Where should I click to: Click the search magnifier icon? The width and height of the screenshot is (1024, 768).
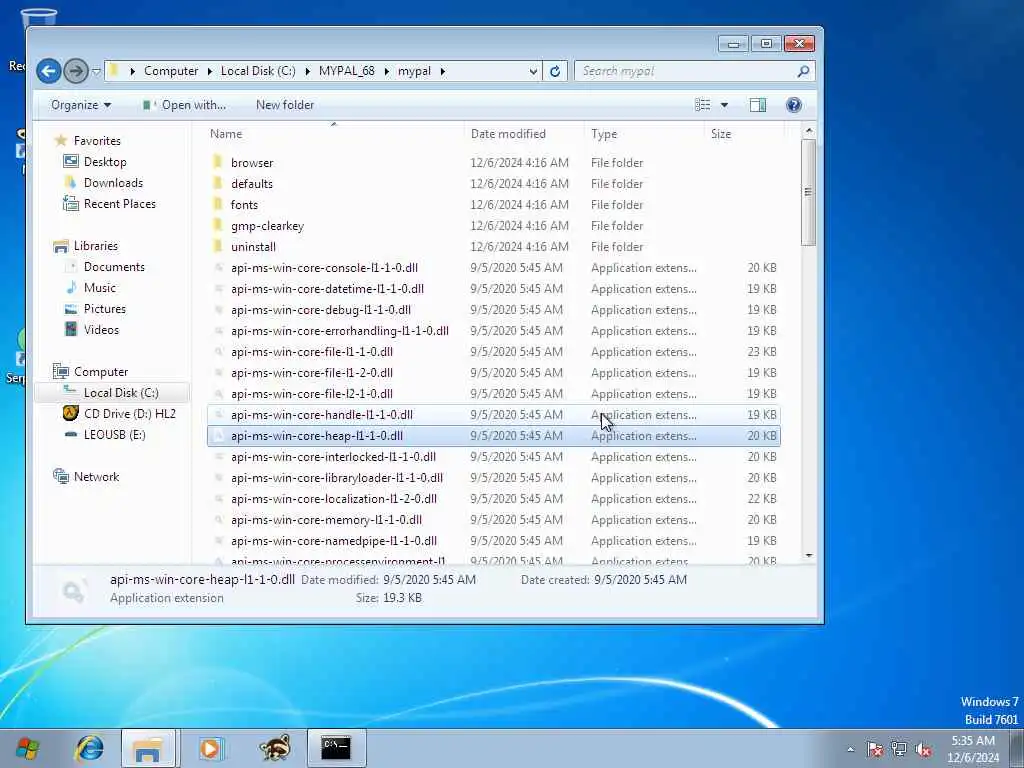click(803, 71)
